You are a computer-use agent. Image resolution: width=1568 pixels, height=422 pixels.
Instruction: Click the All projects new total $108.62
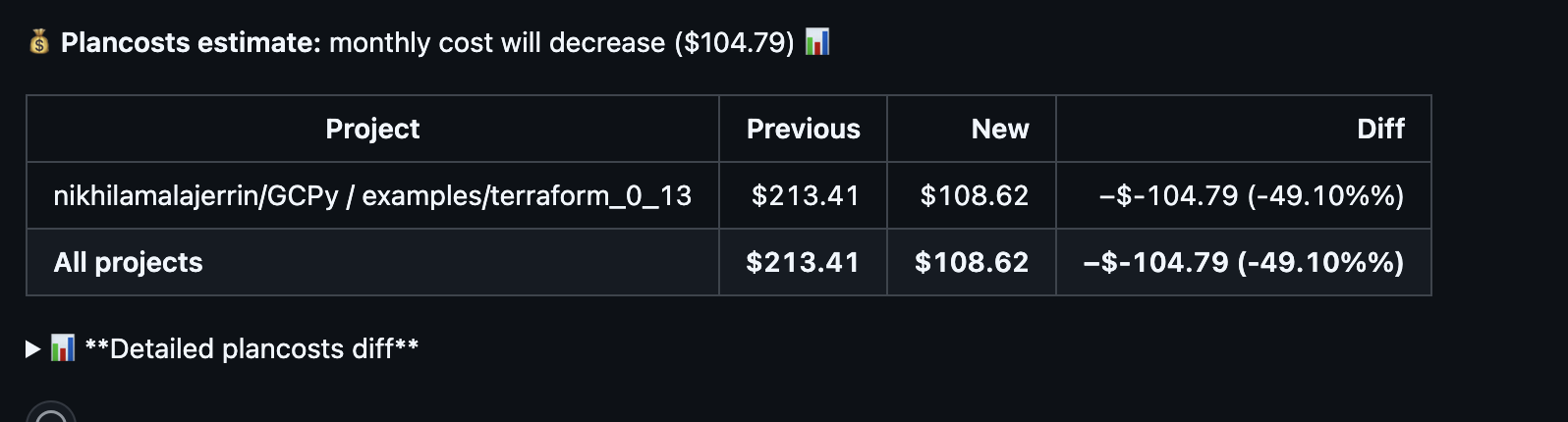972,262
